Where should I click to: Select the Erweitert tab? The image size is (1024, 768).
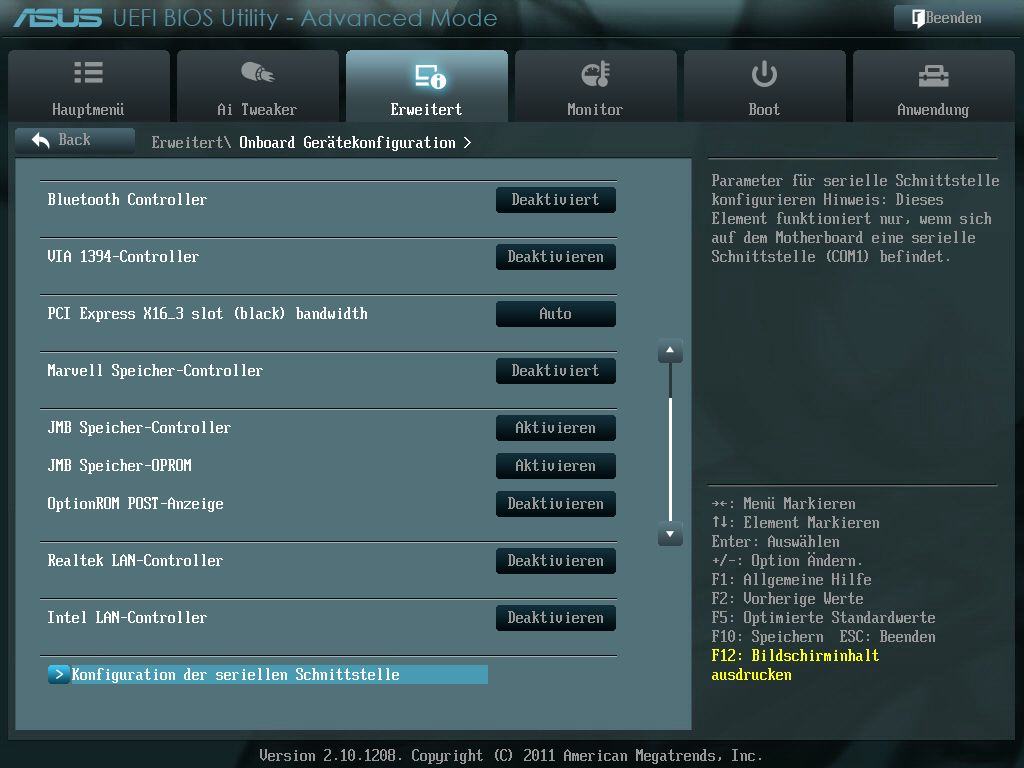coord(426,86)
